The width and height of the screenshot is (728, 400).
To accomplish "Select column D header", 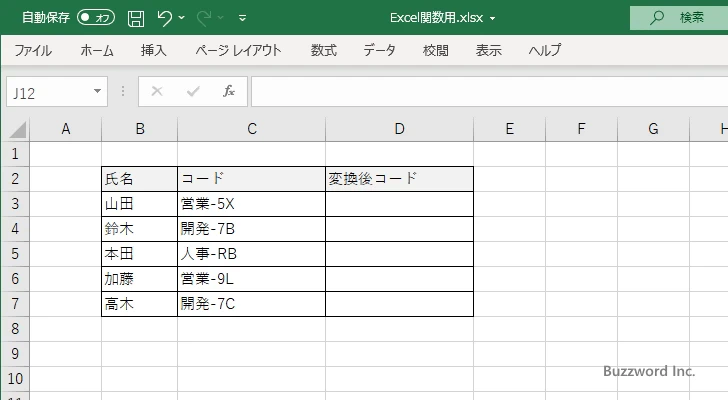I will [399, 129].
